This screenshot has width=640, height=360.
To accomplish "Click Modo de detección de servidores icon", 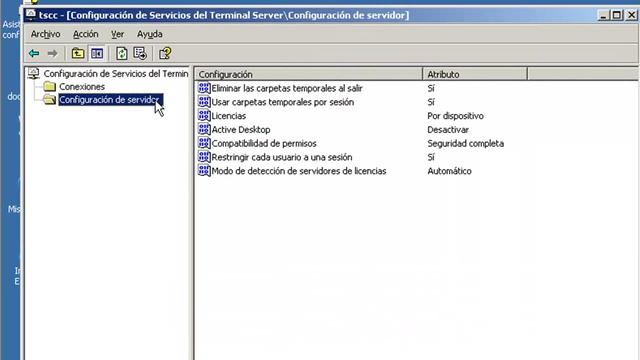I will click(x=204, y=171).
